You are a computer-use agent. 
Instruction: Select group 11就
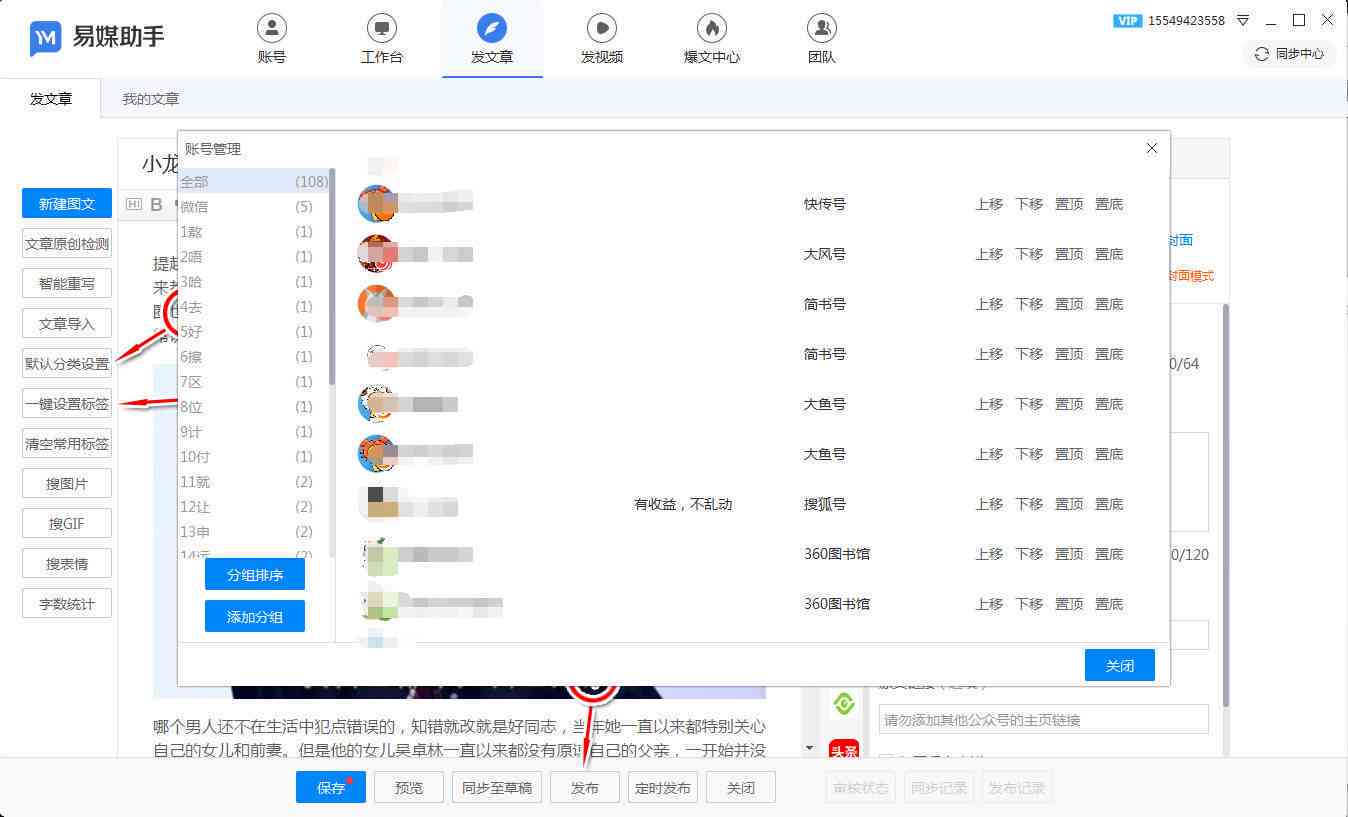pos(253,481)
